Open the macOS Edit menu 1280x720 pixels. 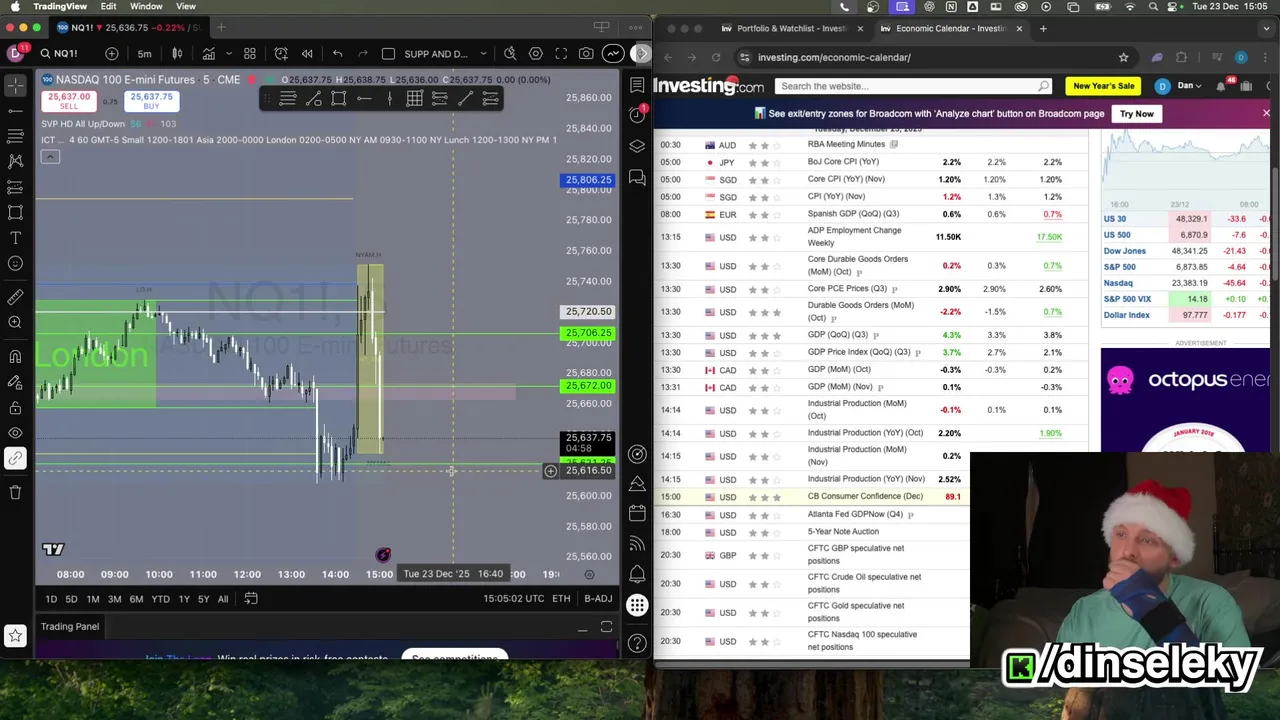tap(108, 6)
